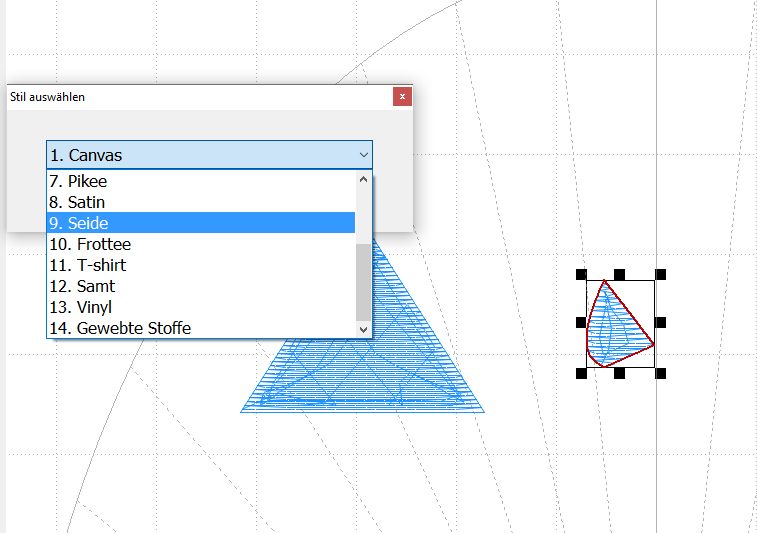The width and height of the screenshot is (757, 533).
Task: Choose '8. Satin' in the dropdown list
Action: coord(201,202)
